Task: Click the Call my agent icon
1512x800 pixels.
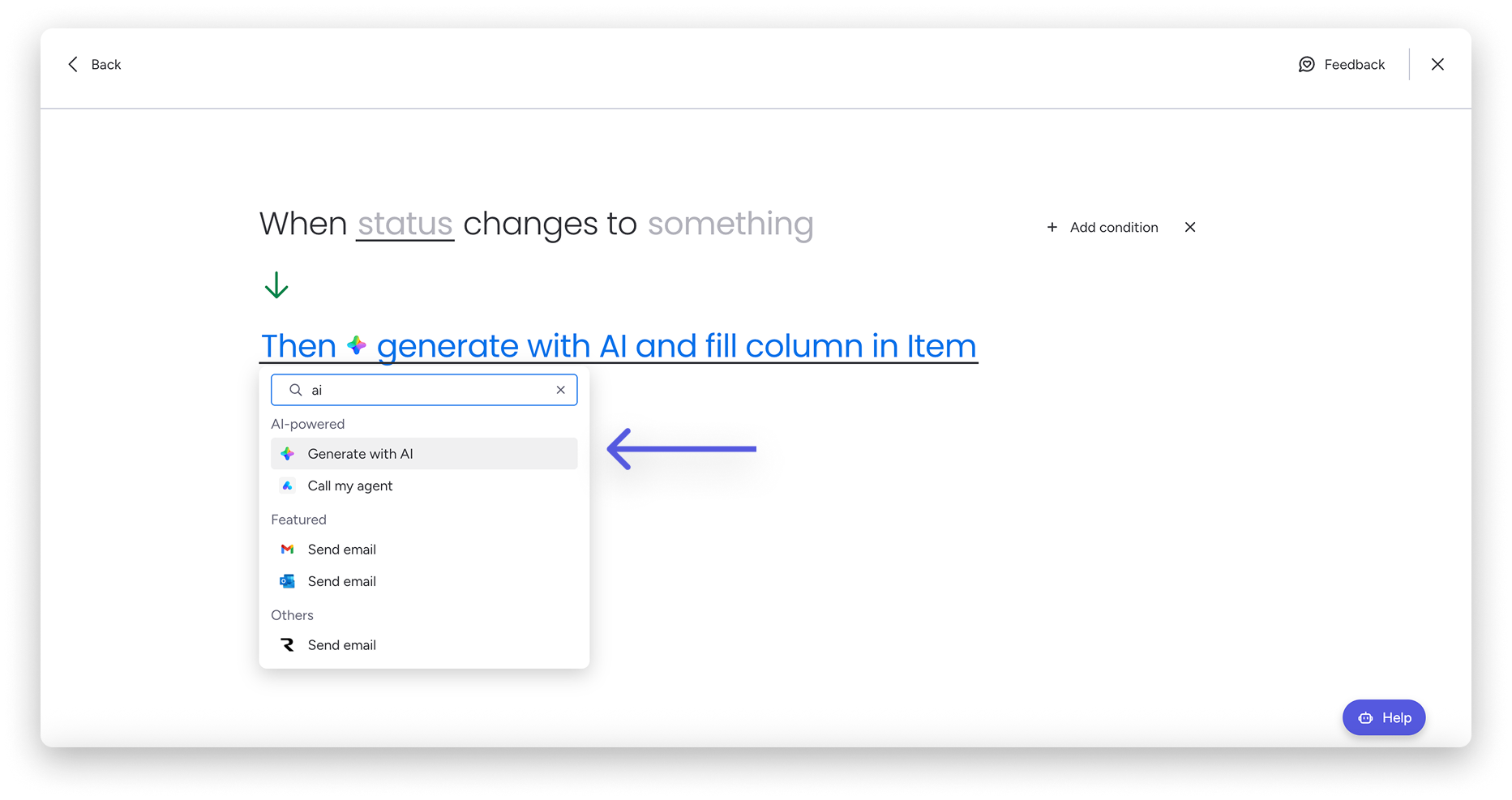Action: [x=288, y=486]
